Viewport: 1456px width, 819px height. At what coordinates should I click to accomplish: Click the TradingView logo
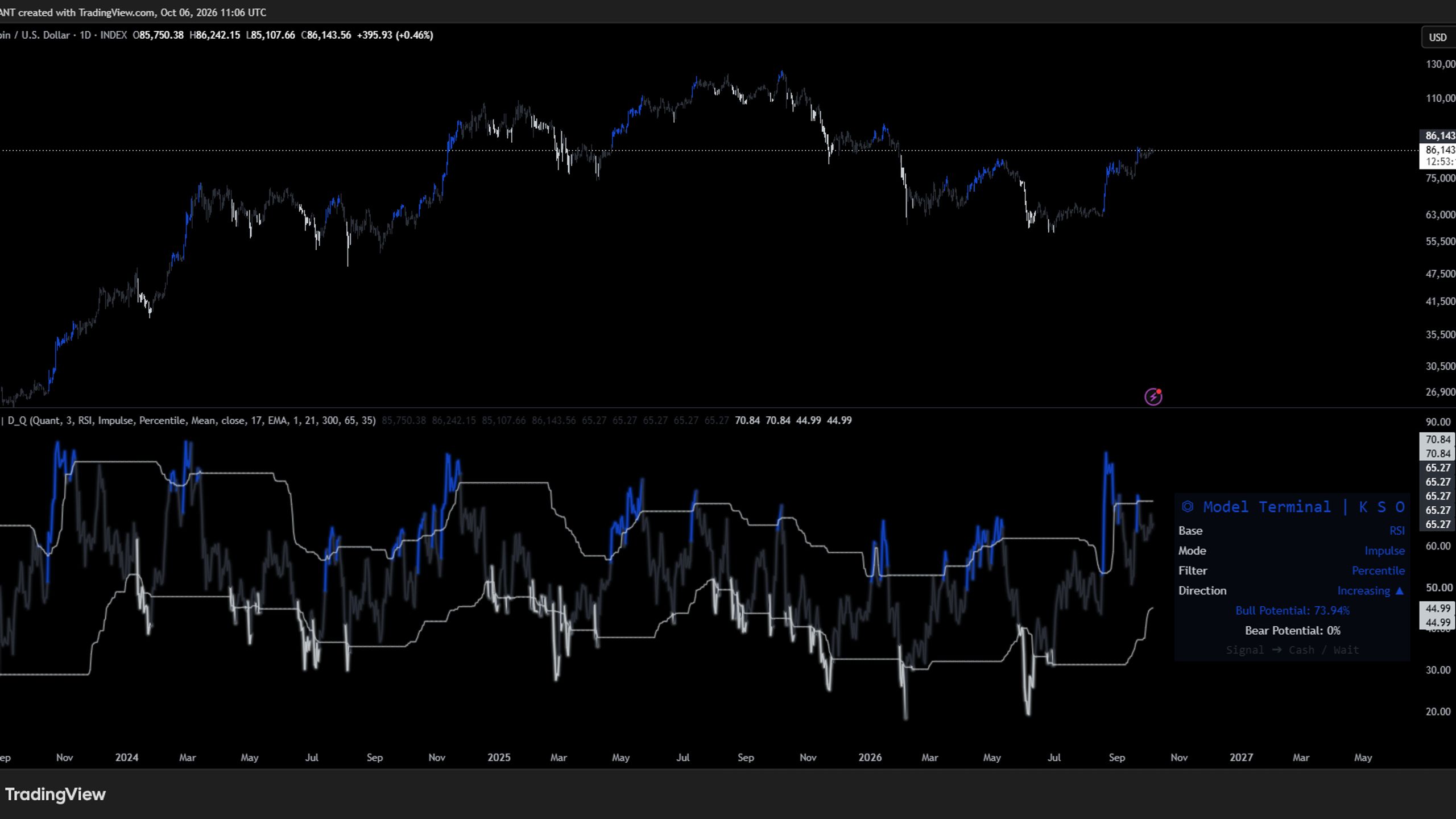tap(55, 794)
